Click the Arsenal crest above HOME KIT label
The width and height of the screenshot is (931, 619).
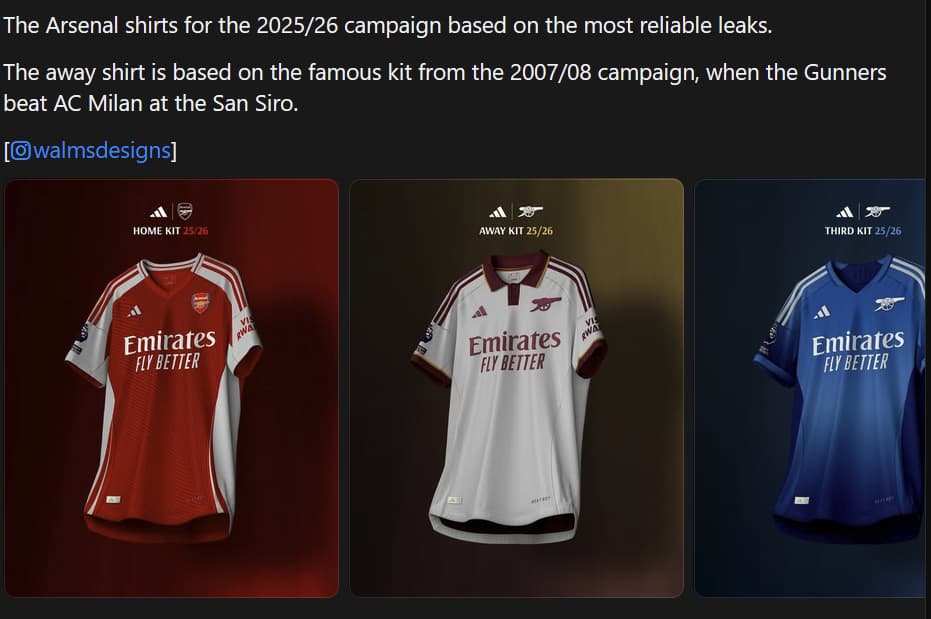coord(185,211)
